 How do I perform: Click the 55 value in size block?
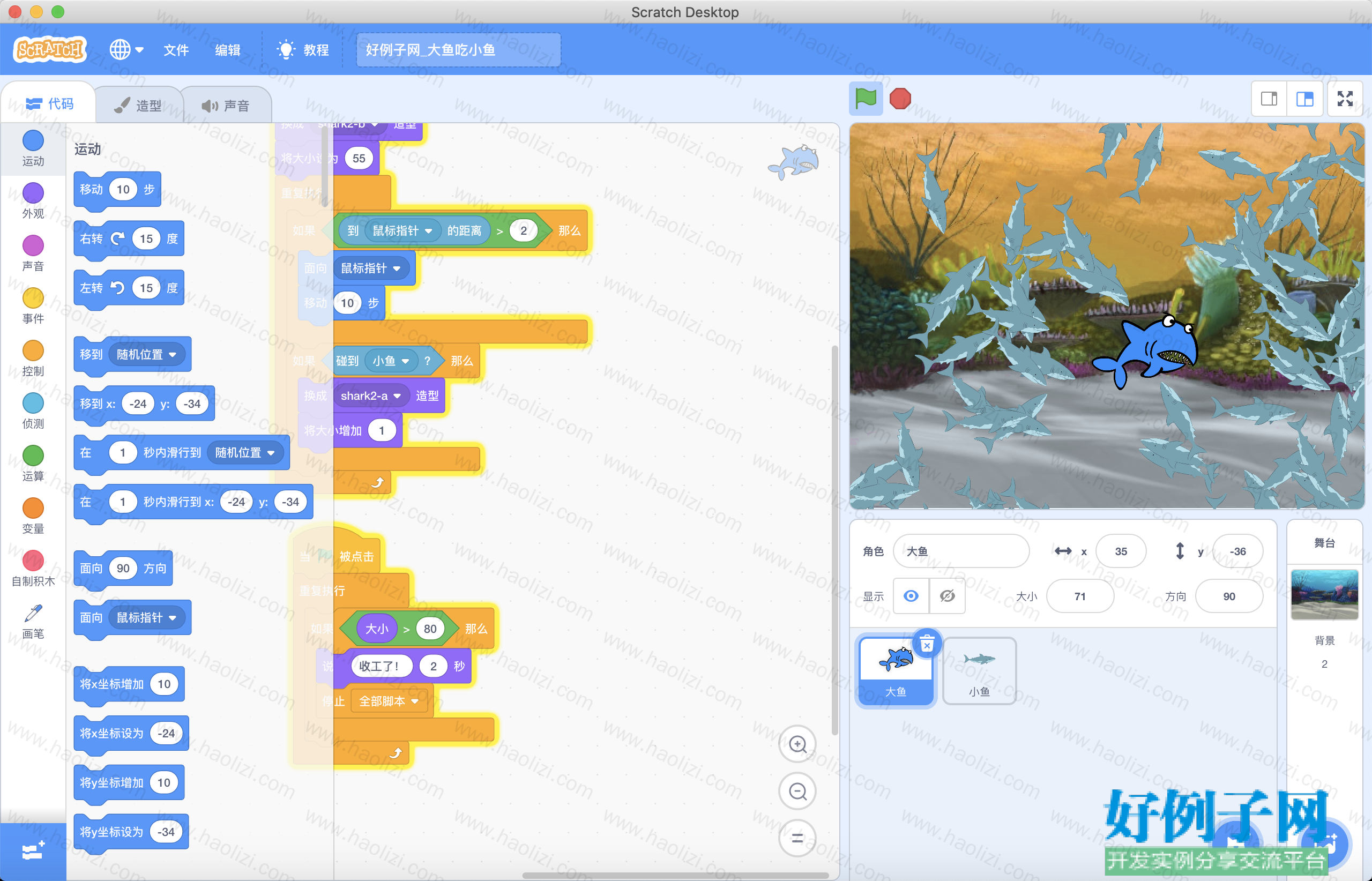[359, 159]
